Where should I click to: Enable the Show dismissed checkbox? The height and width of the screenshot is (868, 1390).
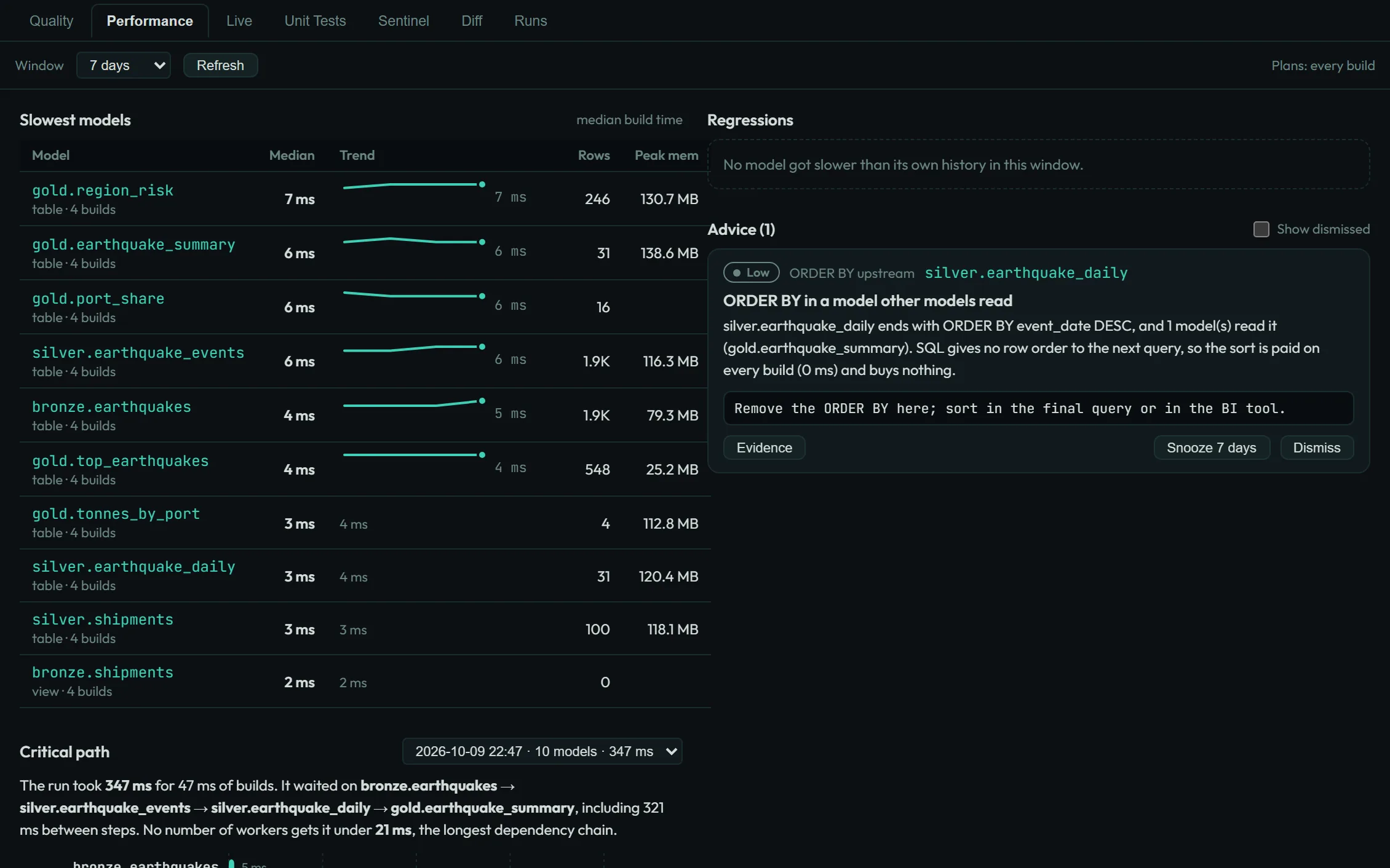pyautogui.click(x=1261, y=229)
